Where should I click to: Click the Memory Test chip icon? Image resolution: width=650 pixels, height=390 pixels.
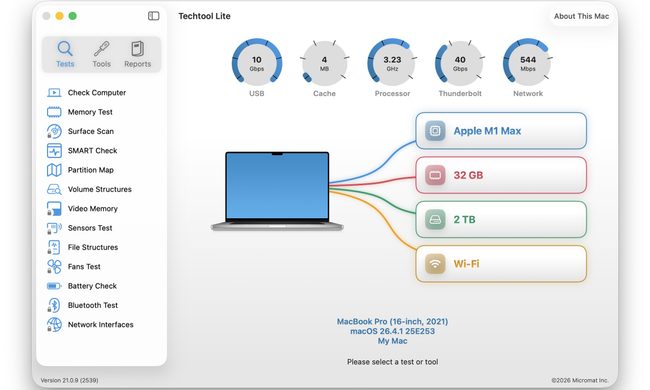click(x=54, y=112)
